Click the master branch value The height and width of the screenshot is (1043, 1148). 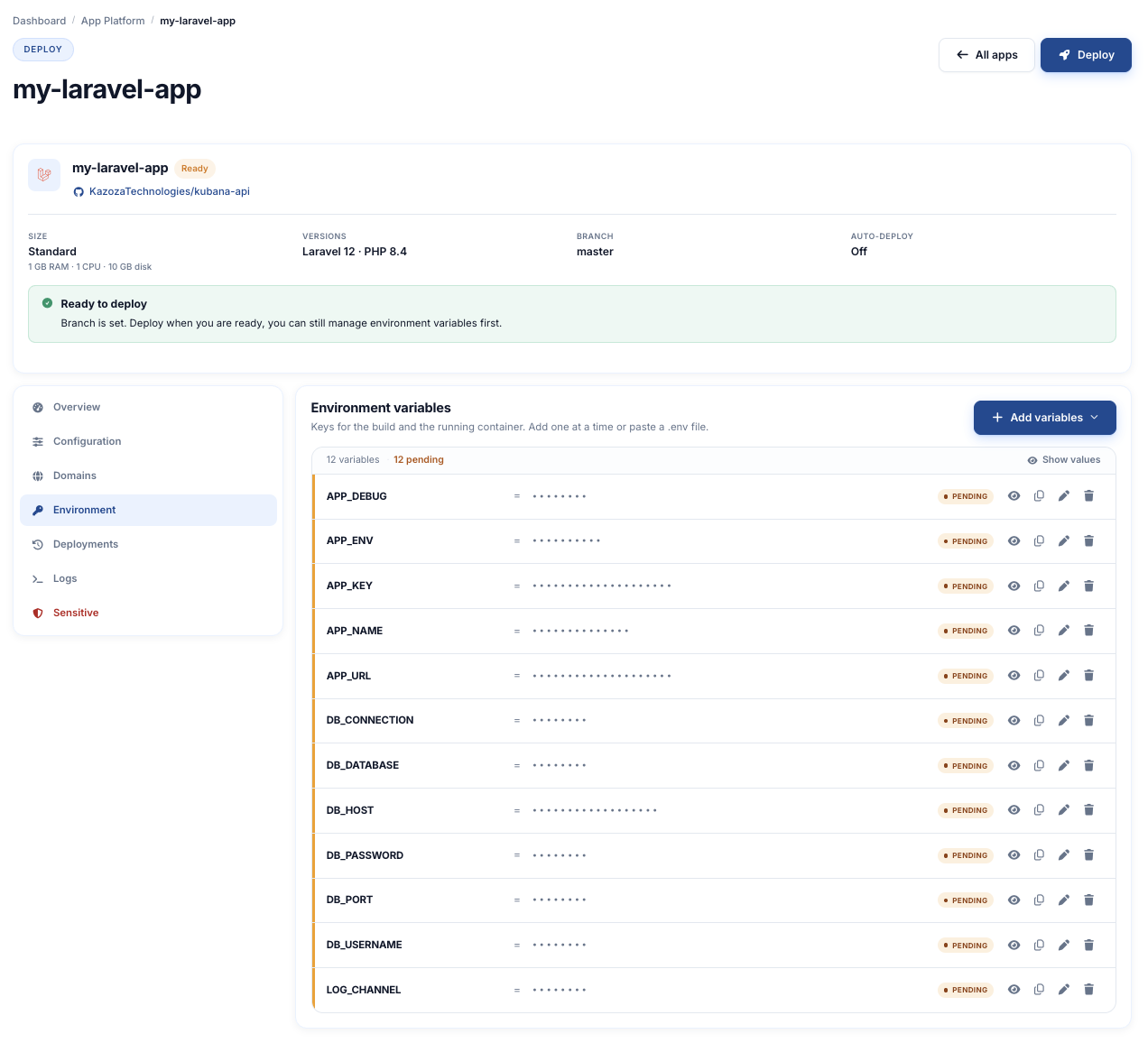pyautogui.click(x=595, y=252)
